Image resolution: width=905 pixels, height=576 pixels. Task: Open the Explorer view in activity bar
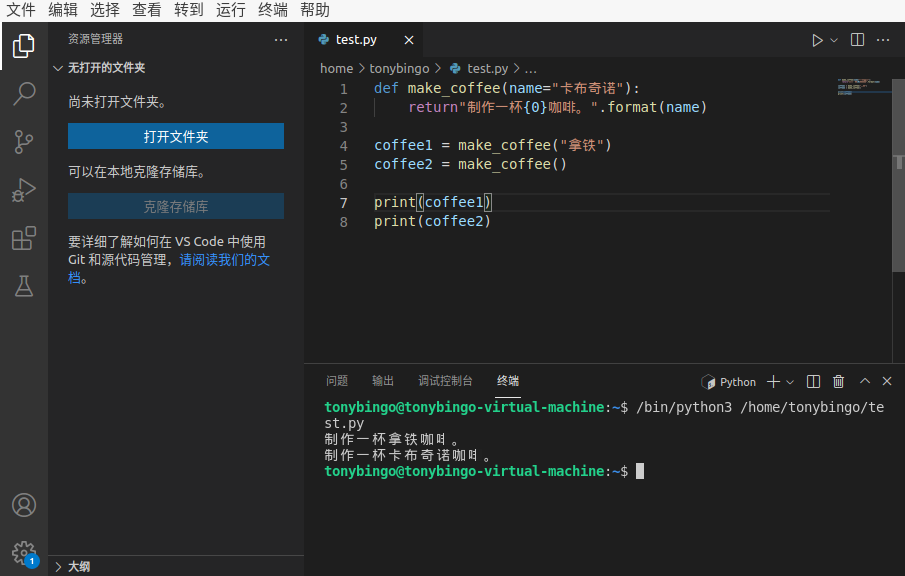pyautogui.click(x=24, y=46)
